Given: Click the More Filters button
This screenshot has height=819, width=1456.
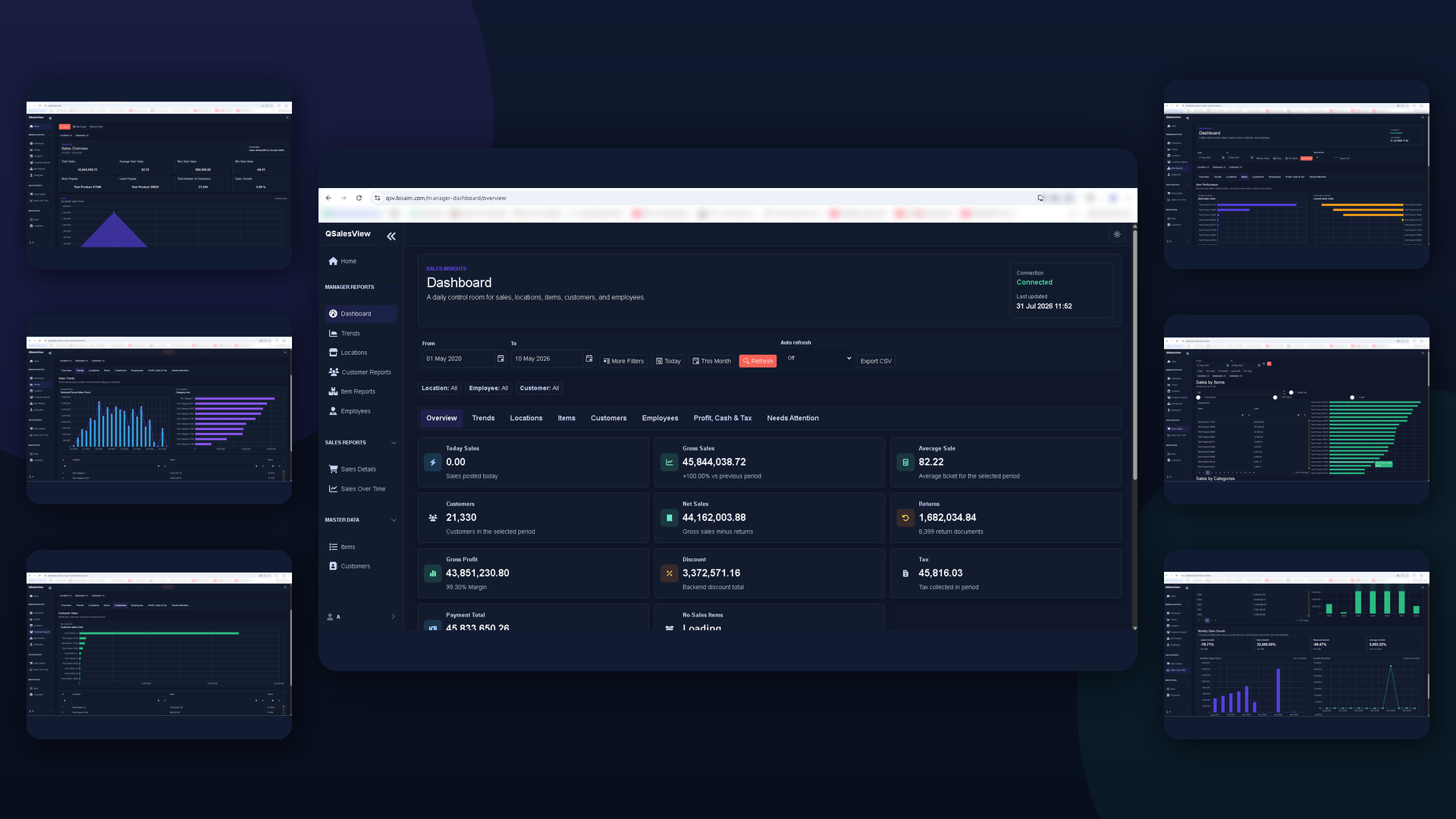Looking at the screenshot, I should (623, 361).
